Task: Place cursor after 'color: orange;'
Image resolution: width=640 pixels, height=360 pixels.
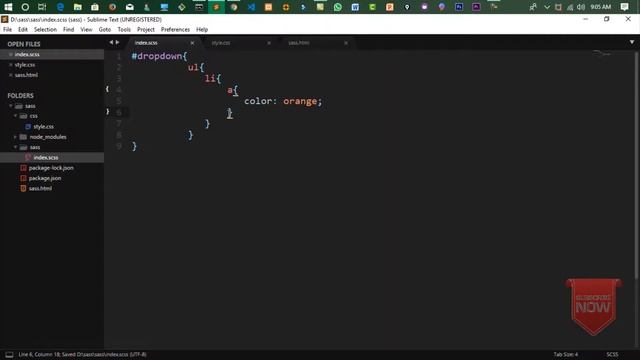Action: (323, 101)
